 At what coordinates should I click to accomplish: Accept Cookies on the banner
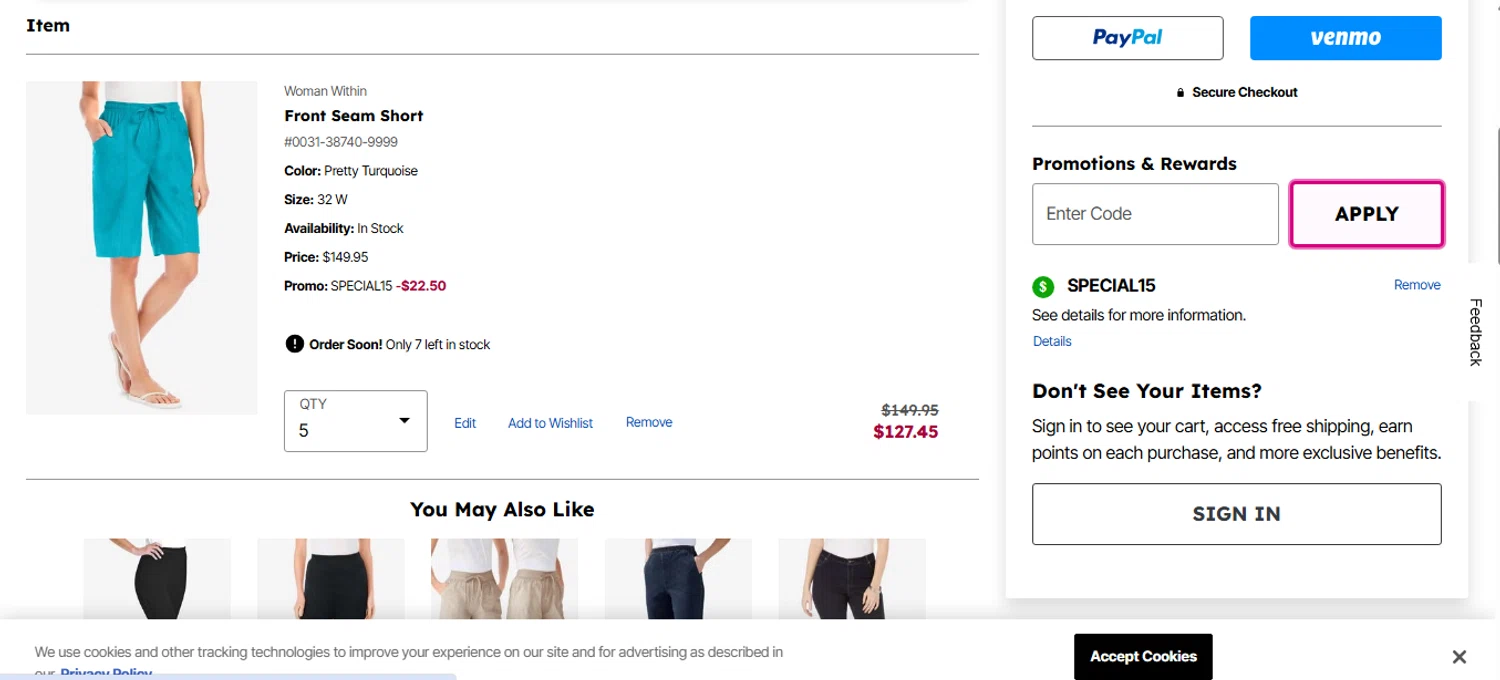click(1143, 657)
